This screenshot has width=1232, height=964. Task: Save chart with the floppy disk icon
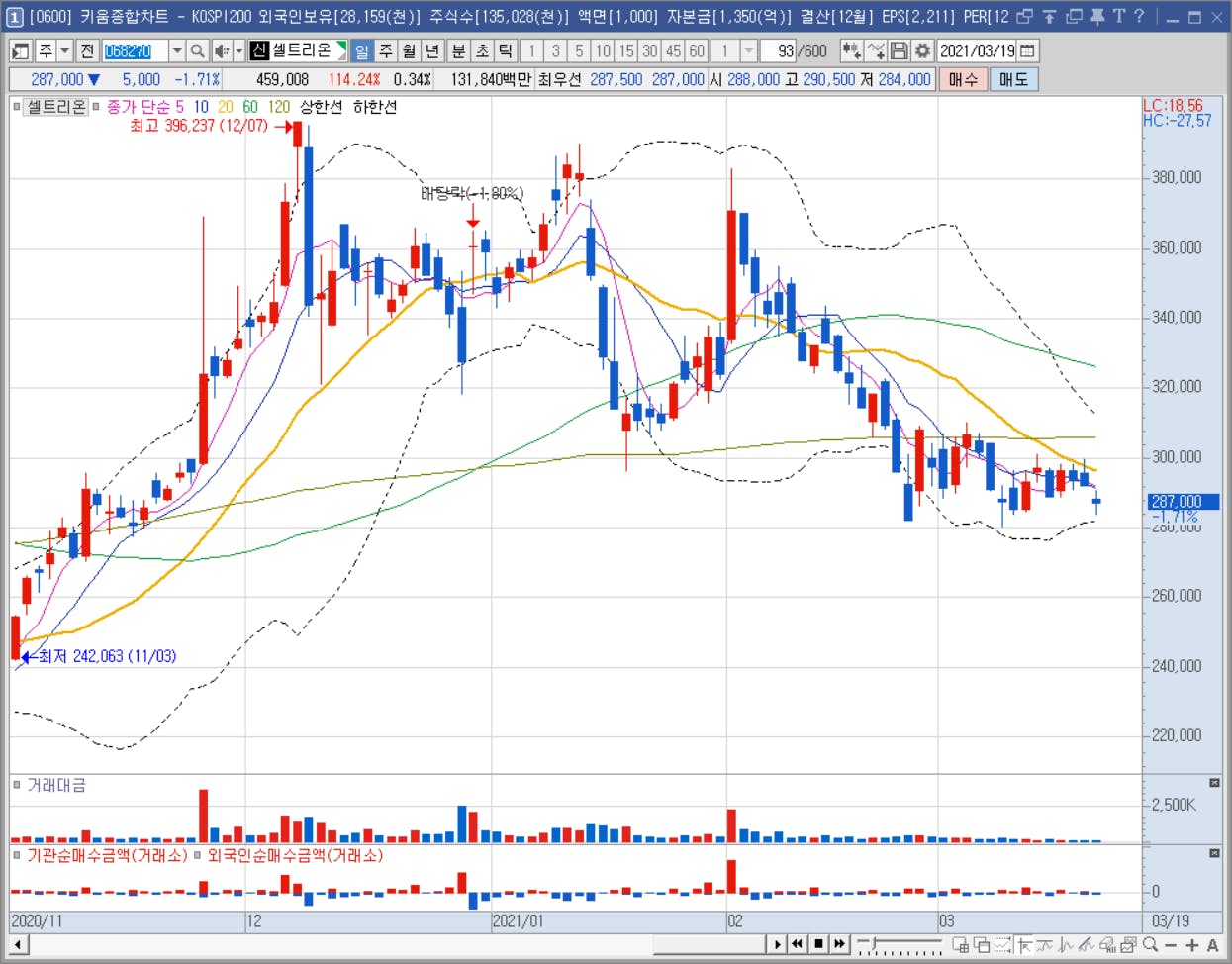[899, 50]
